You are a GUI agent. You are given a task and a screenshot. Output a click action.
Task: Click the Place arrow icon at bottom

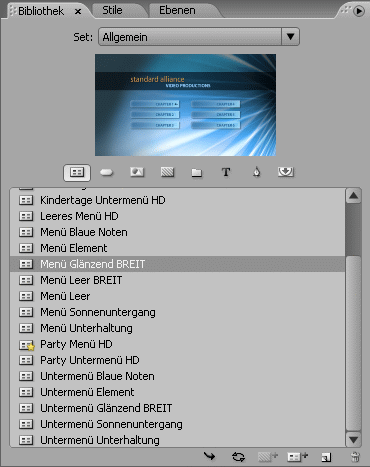[209, 456]
